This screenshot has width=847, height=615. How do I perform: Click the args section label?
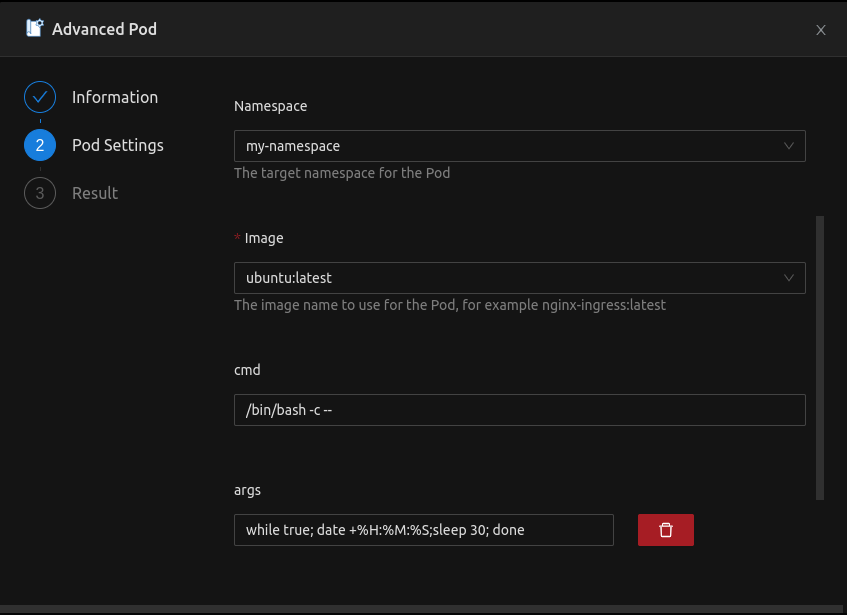247,490
